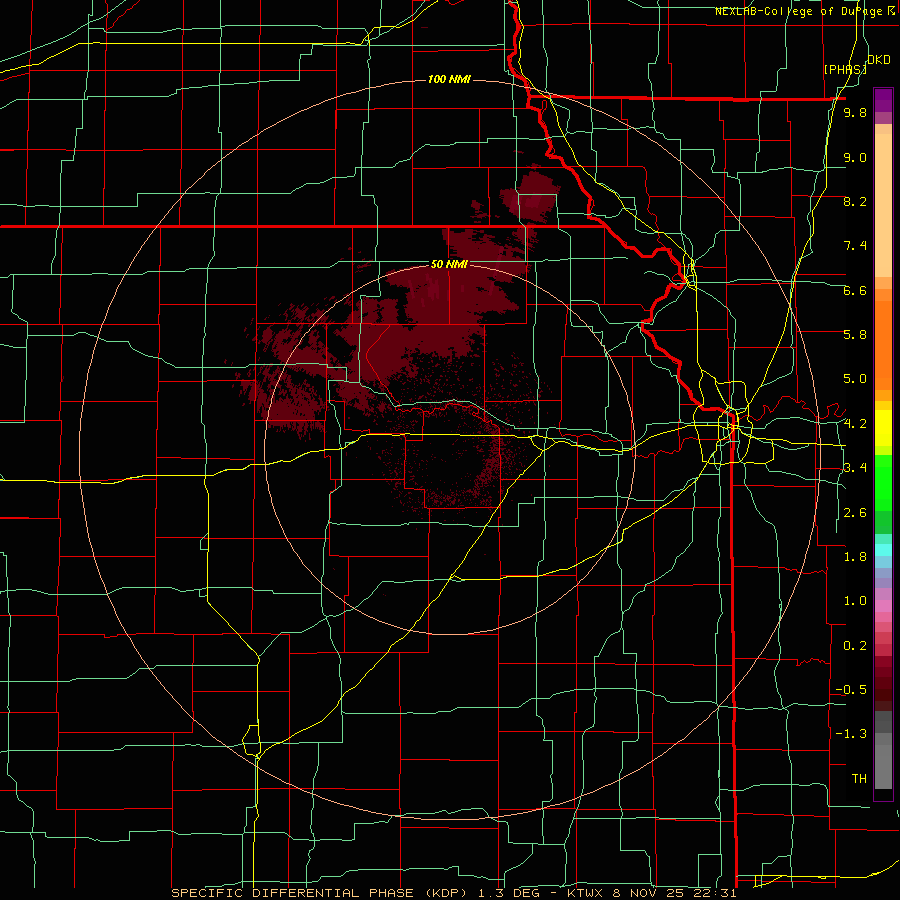Screen dimensions: 900x900
Task: Click the 2.6 scale value
Action: [855, 513]
